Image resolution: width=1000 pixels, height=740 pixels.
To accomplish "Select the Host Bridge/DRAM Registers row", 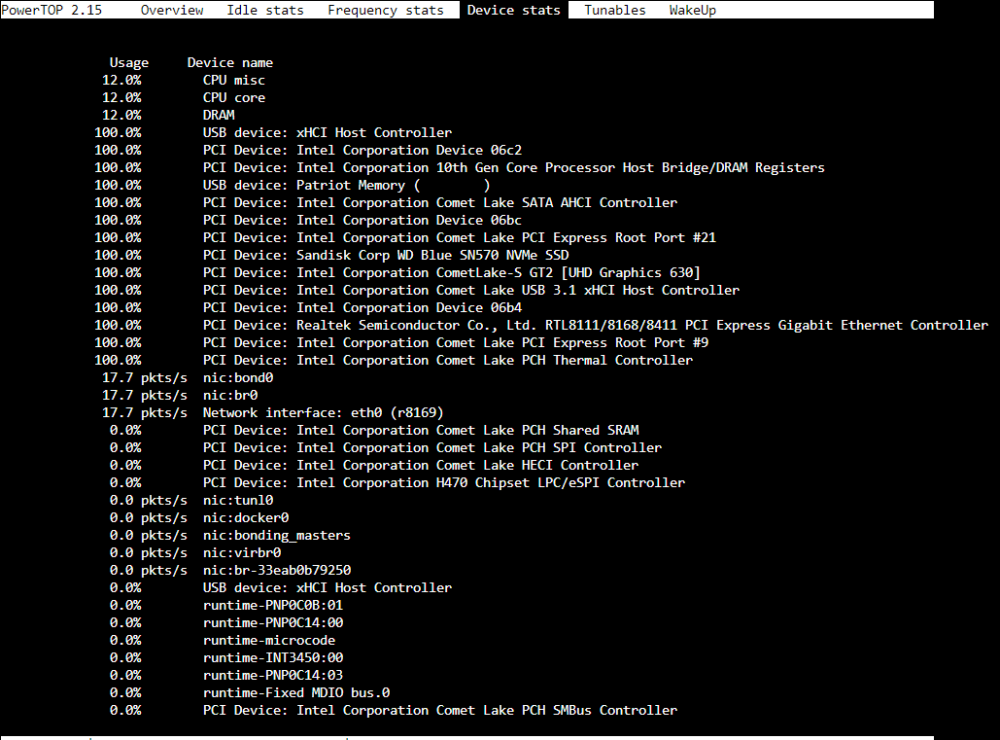I will click(459, 168).
